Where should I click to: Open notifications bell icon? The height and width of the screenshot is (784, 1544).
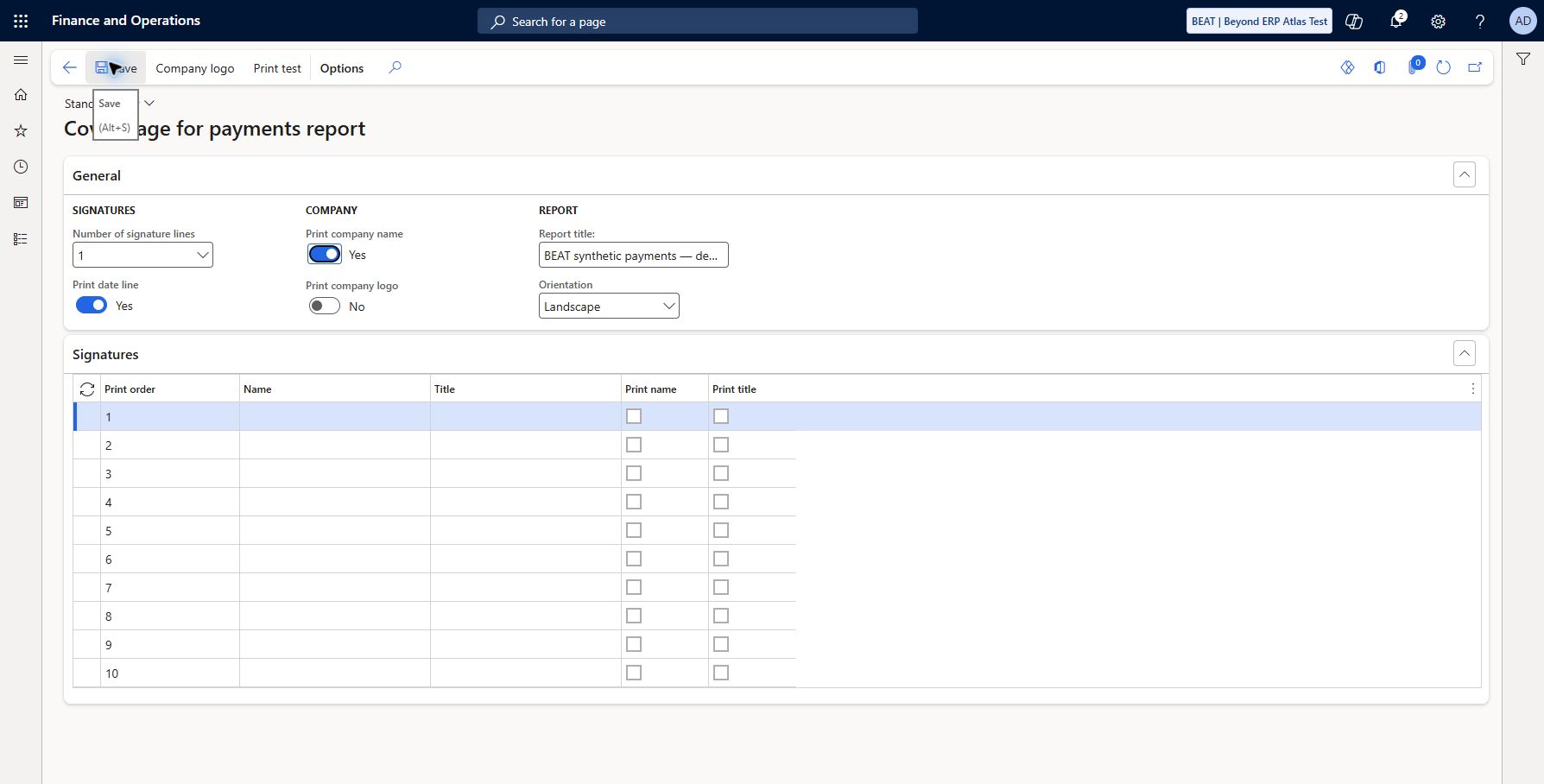click(1396, 21)
